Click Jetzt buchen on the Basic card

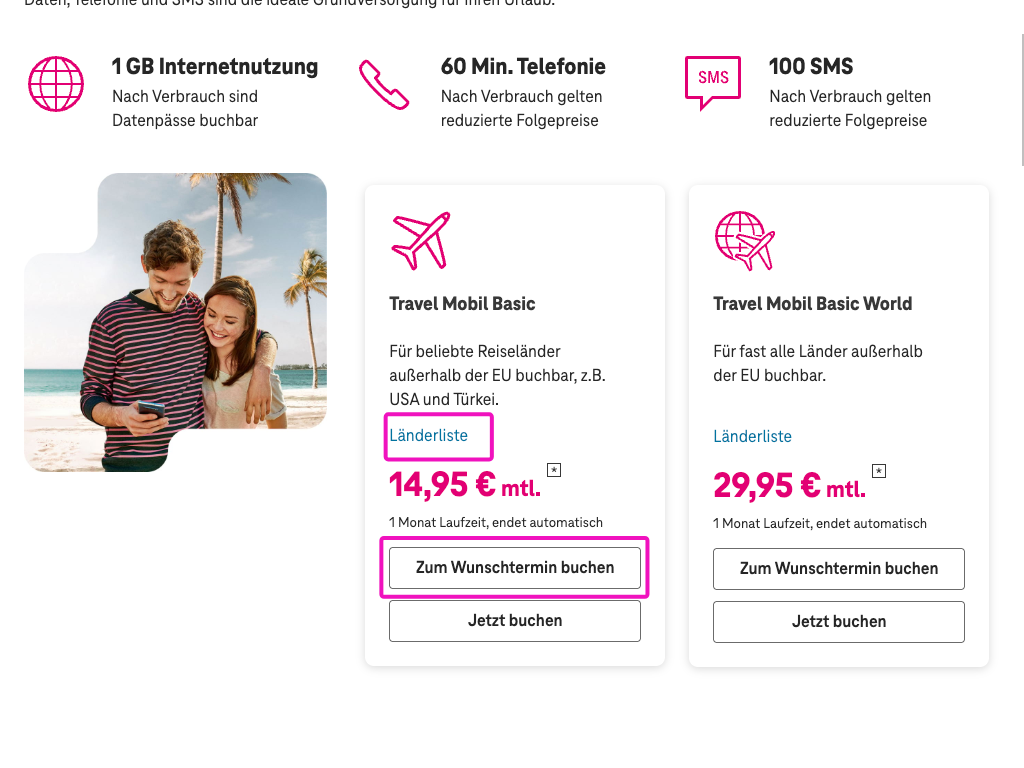click(514, 620)
